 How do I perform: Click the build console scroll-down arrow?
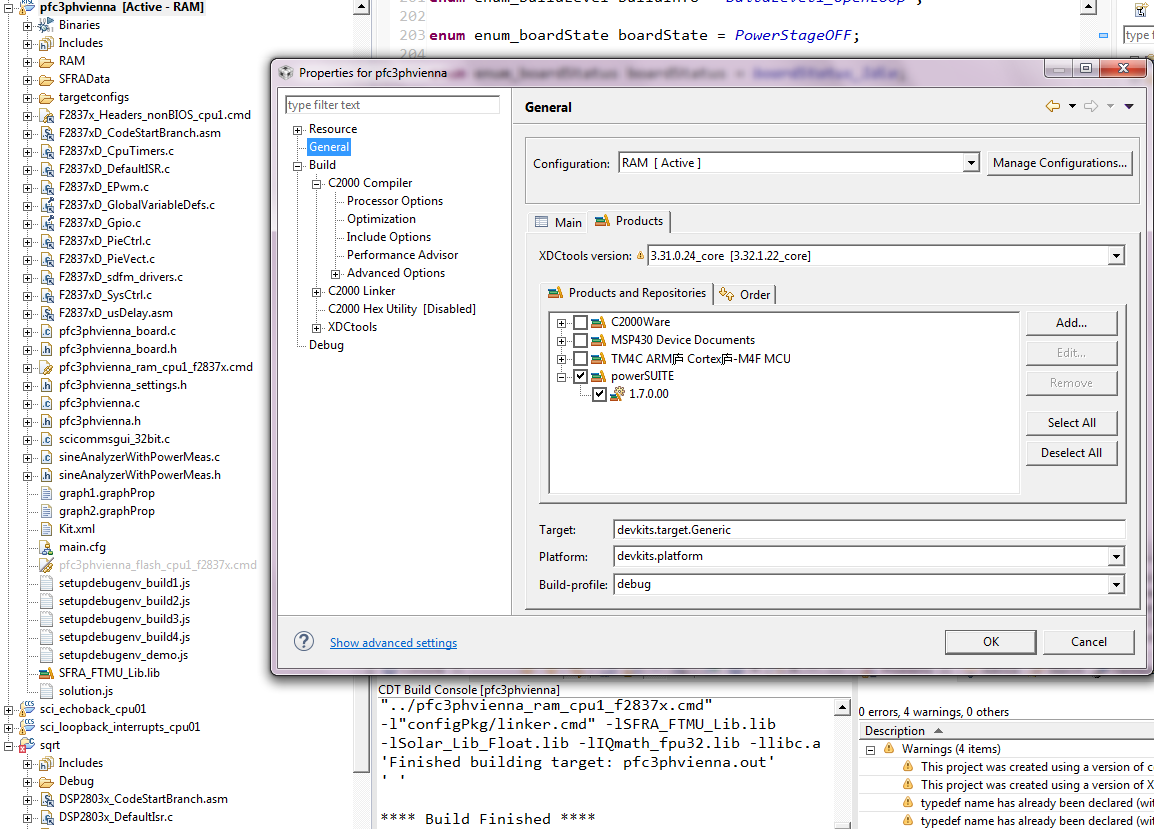[x=843, y=825]
